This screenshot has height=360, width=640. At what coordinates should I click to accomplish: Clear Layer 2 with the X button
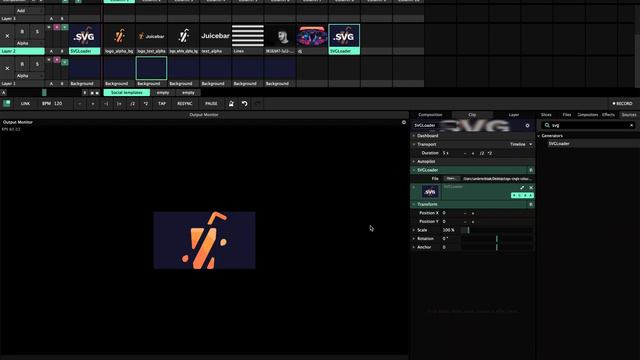point(7,36)
